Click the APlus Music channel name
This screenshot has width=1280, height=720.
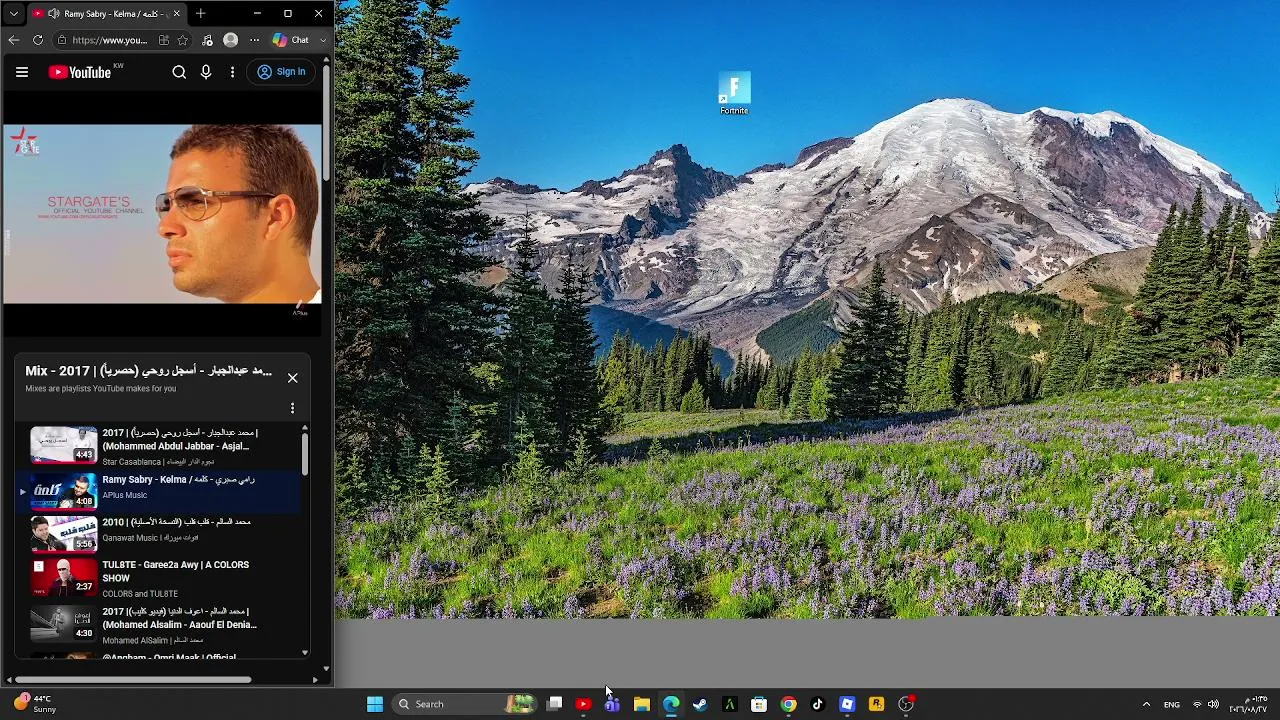pos(124,495)
